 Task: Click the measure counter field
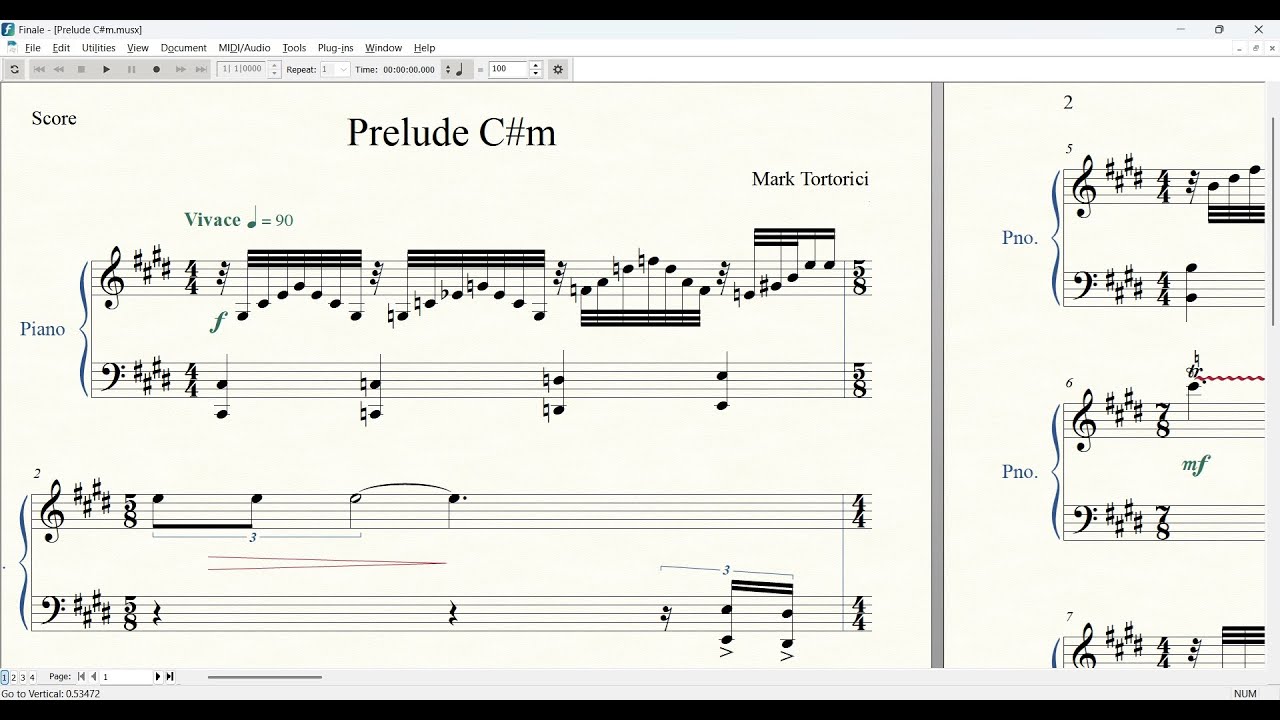click(243, 69)
